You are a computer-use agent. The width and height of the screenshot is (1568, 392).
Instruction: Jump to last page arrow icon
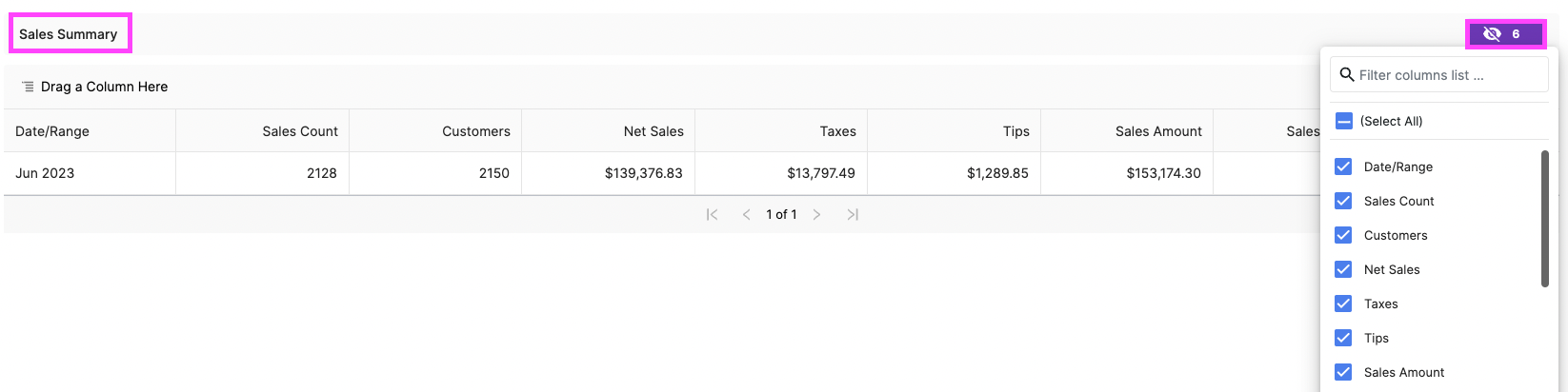(x=853, y=215)
